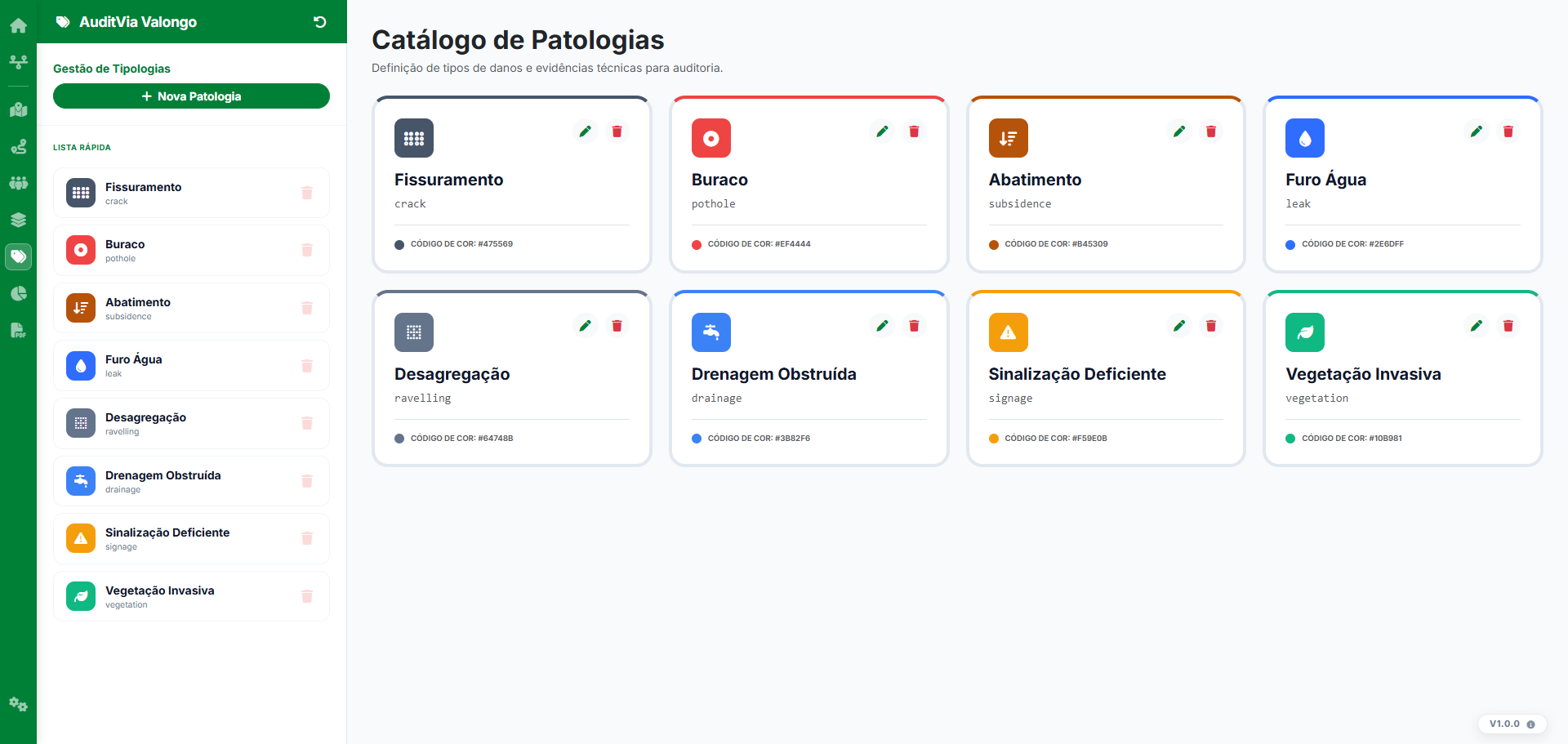Edit the Drenagem Obstruída card
The height and width of the screenshot is (744, 1568).
(882, 325)
